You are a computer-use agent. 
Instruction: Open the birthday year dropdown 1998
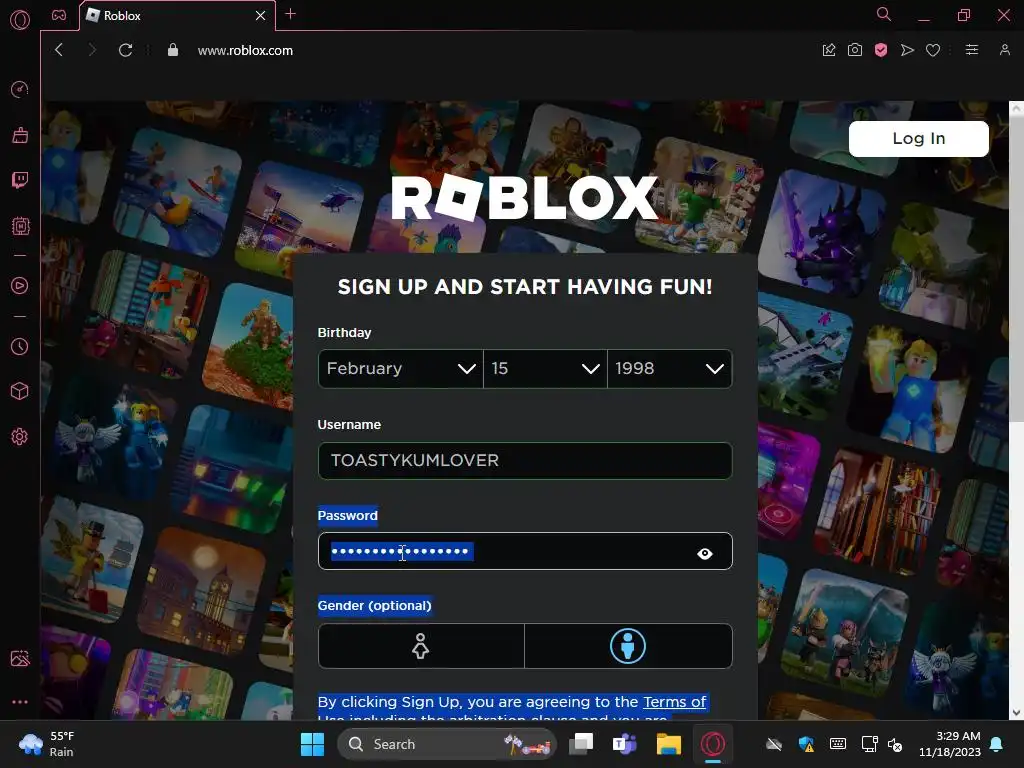point(669,369)
